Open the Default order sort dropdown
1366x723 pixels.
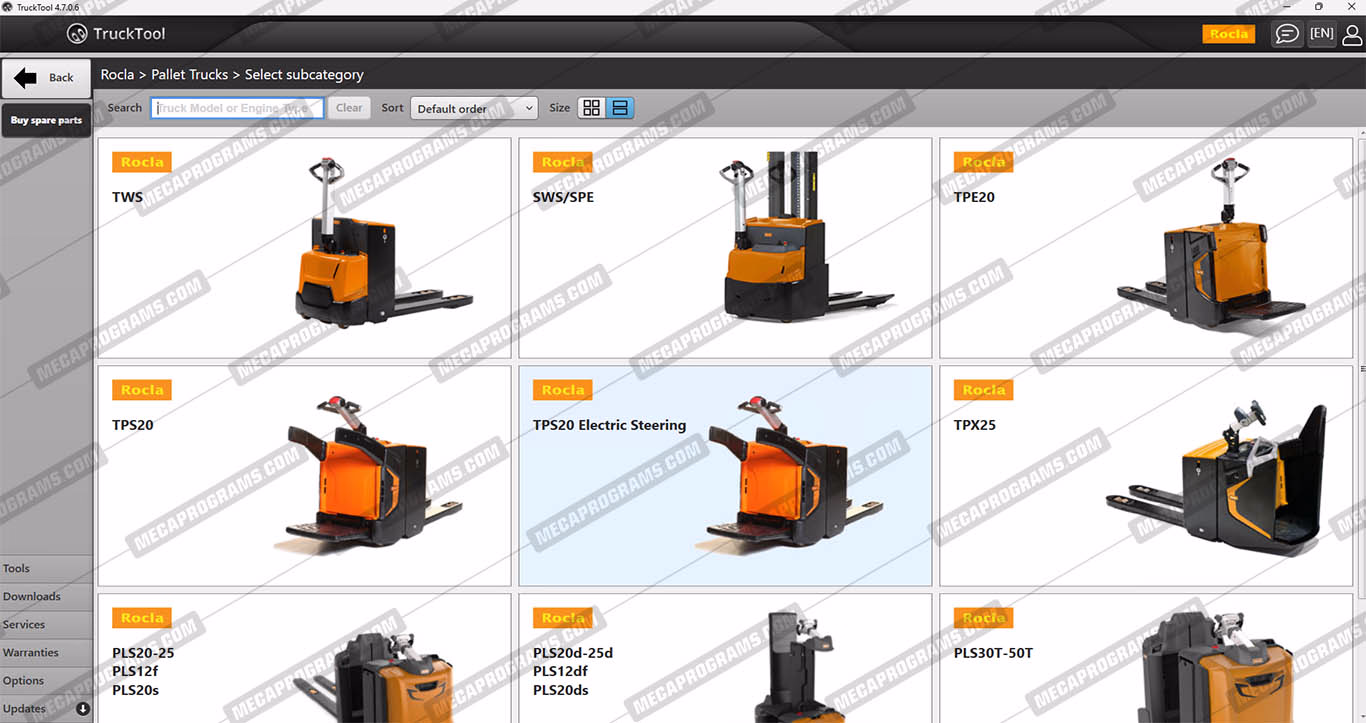coord(474,108)
